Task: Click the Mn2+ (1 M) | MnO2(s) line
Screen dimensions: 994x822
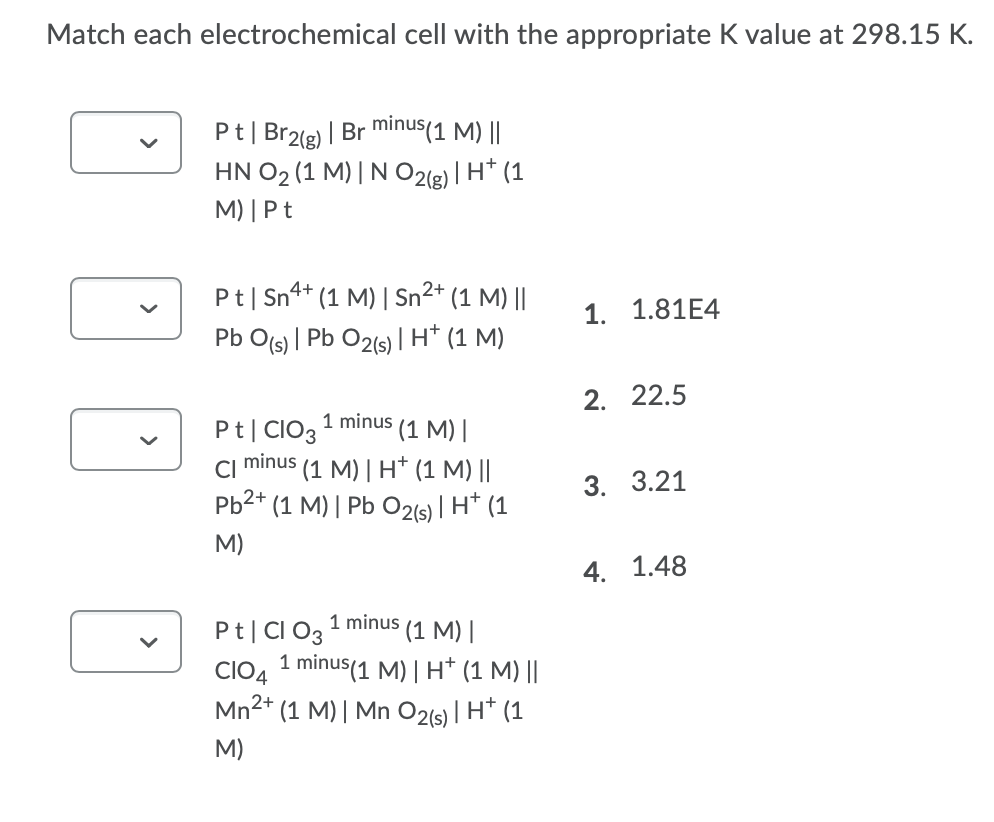Action: pyautogui.click(x=366, y=706)
